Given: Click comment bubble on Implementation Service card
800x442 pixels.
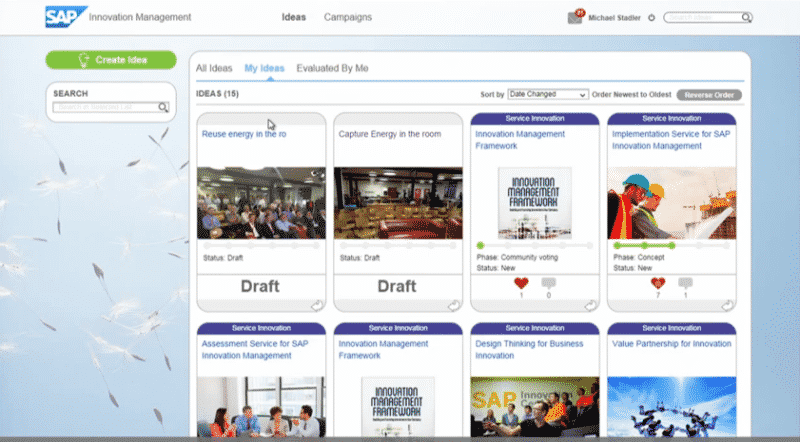Looking at the screenshot, I should pos(685,283).
